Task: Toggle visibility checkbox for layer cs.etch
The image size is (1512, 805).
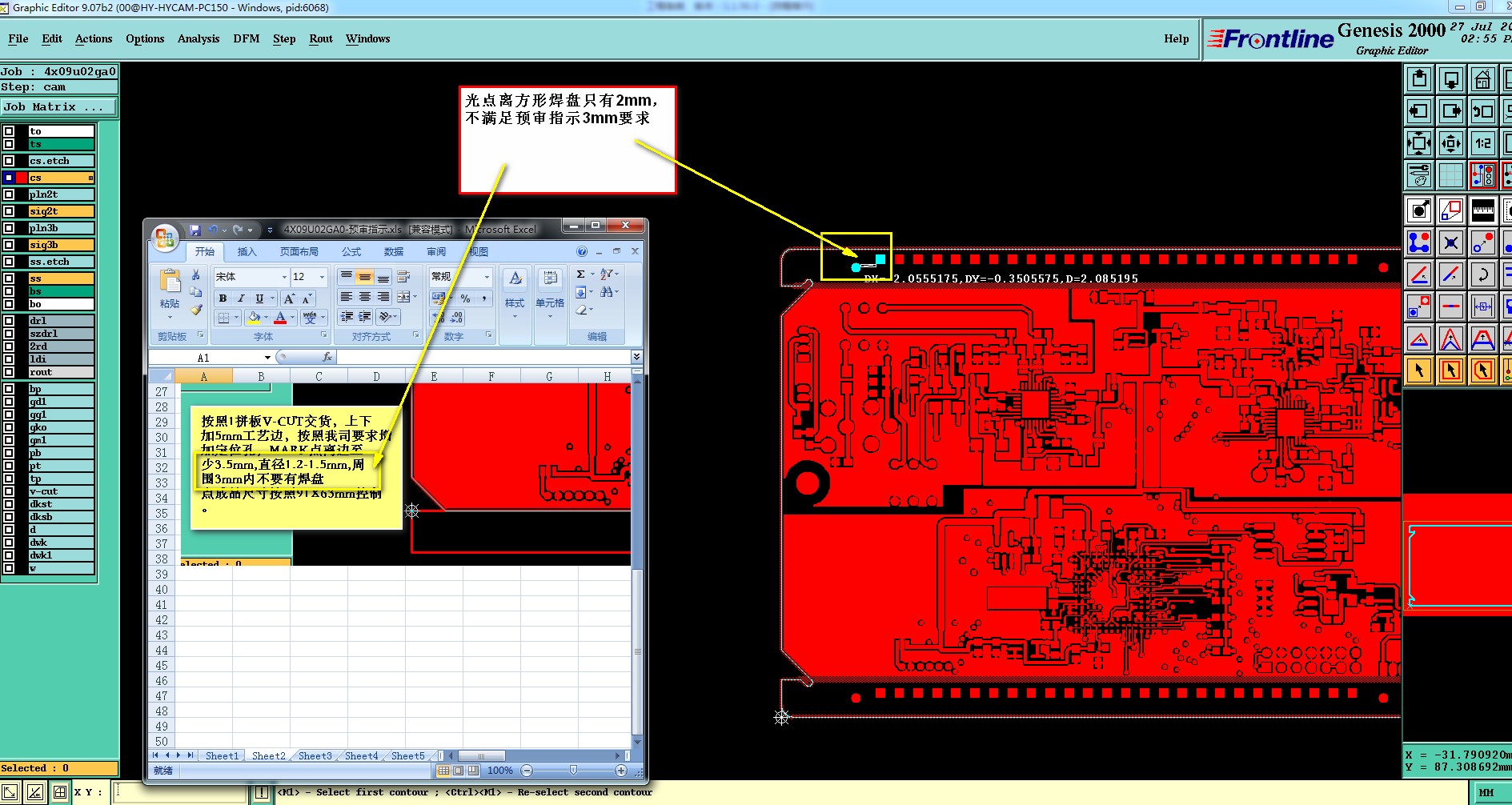Action: (9, 161)
